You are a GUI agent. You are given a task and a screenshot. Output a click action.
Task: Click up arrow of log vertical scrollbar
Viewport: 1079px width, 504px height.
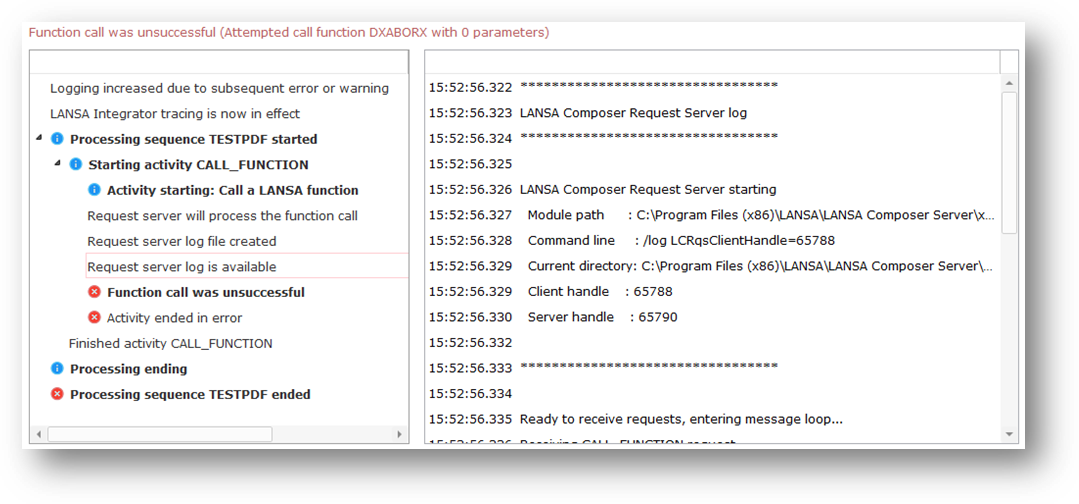[x=1009, y=83]
